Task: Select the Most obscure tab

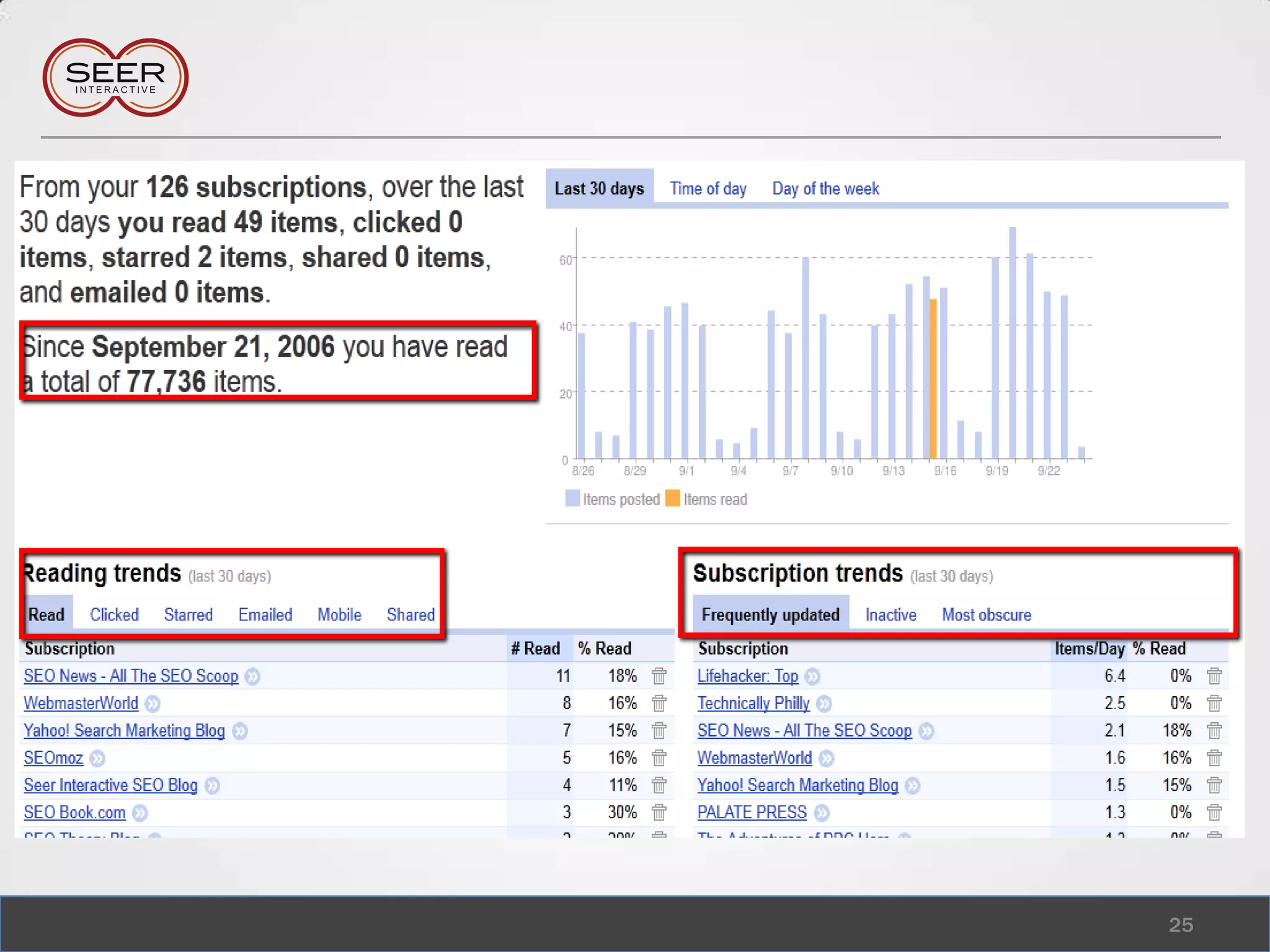Action: pos(986,614)
